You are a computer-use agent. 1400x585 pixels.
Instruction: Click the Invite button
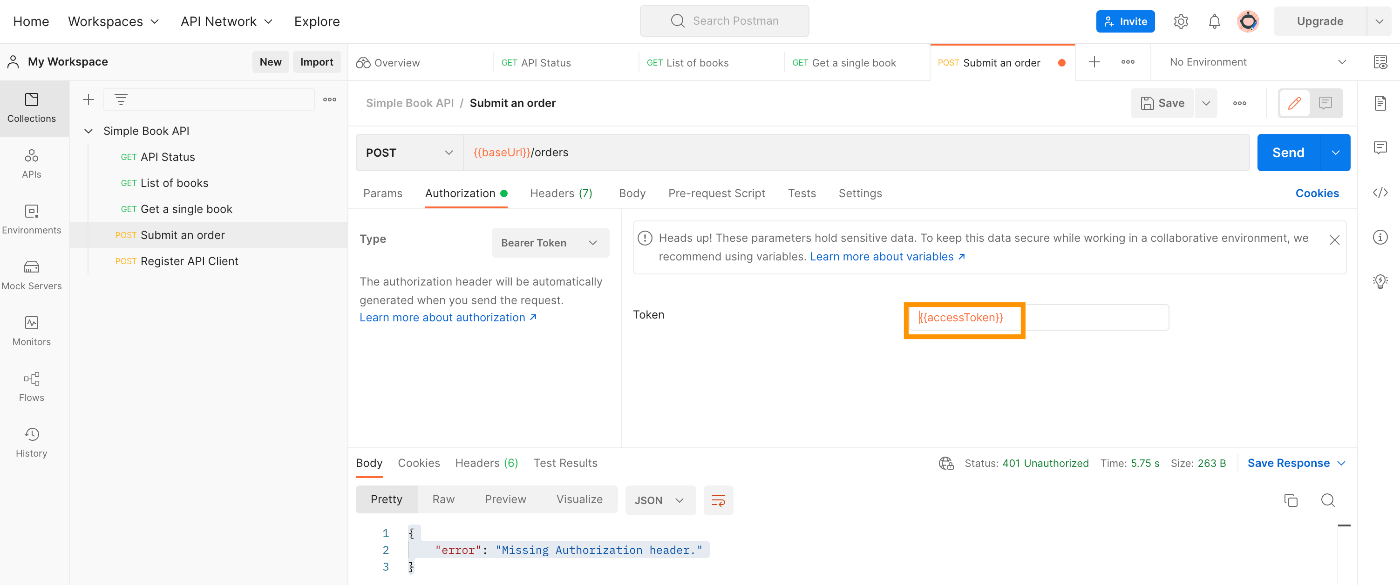pos(1125,21)
